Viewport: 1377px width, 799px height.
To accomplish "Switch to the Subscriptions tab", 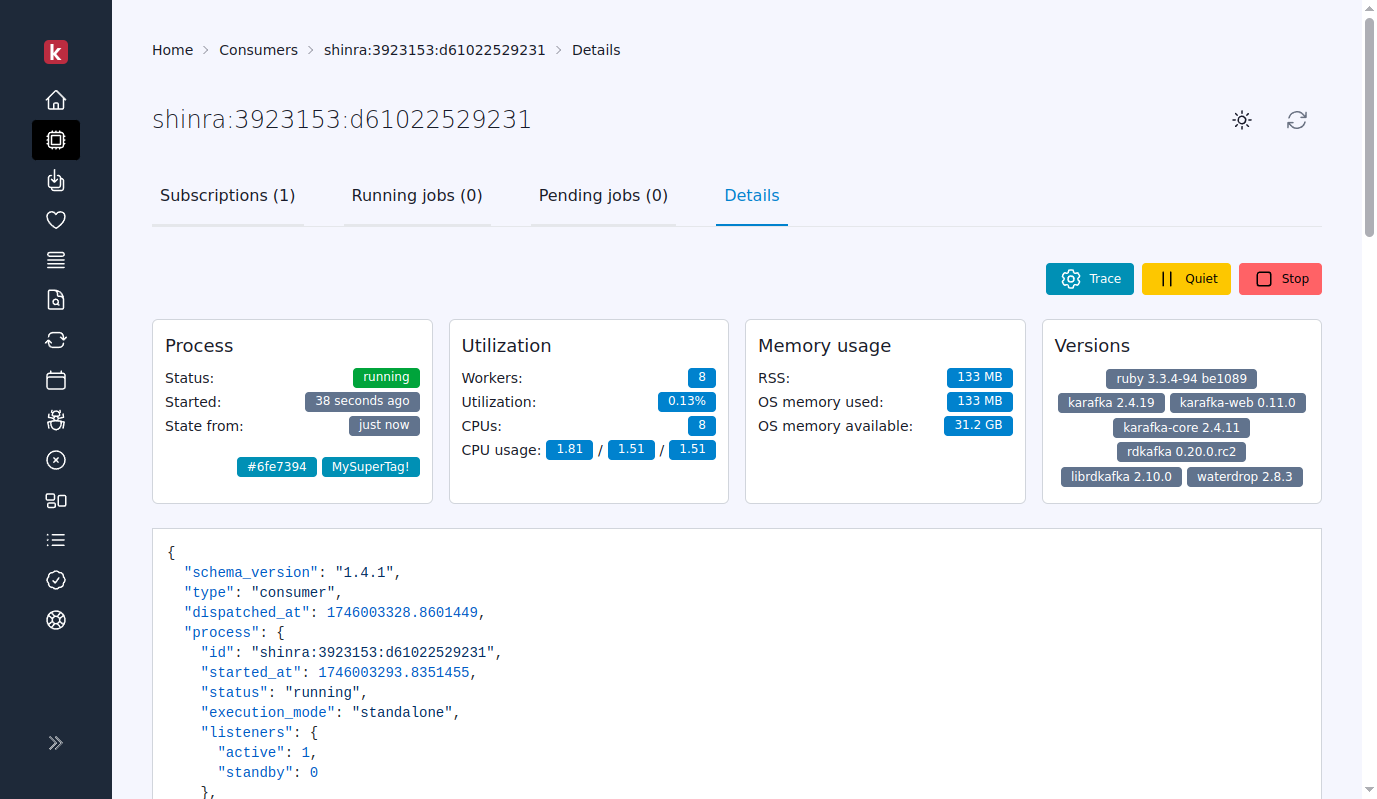I will tap(227, 195).
